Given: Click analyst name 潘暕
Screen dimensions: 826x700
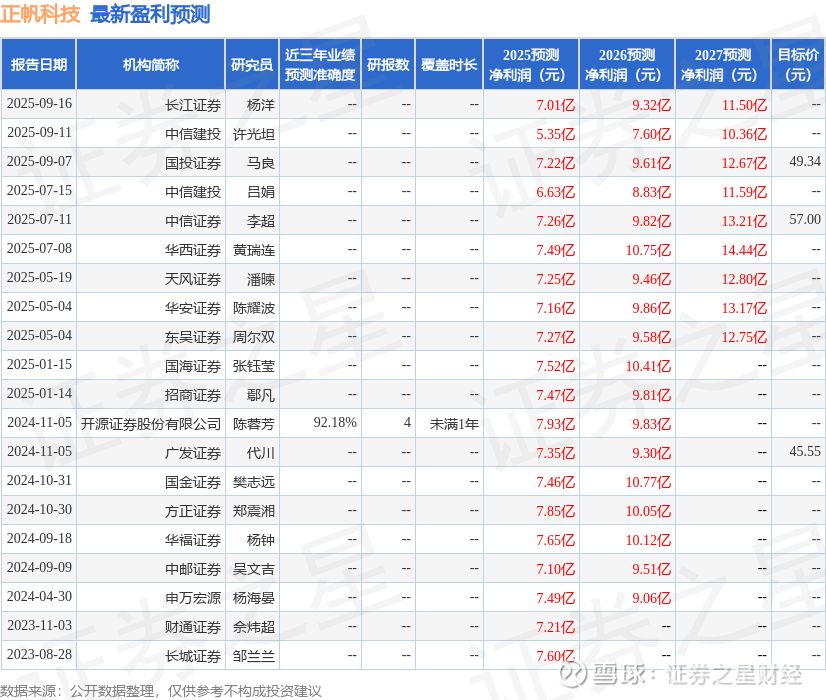Looking at the screenshot, I should tap(261, 279).
